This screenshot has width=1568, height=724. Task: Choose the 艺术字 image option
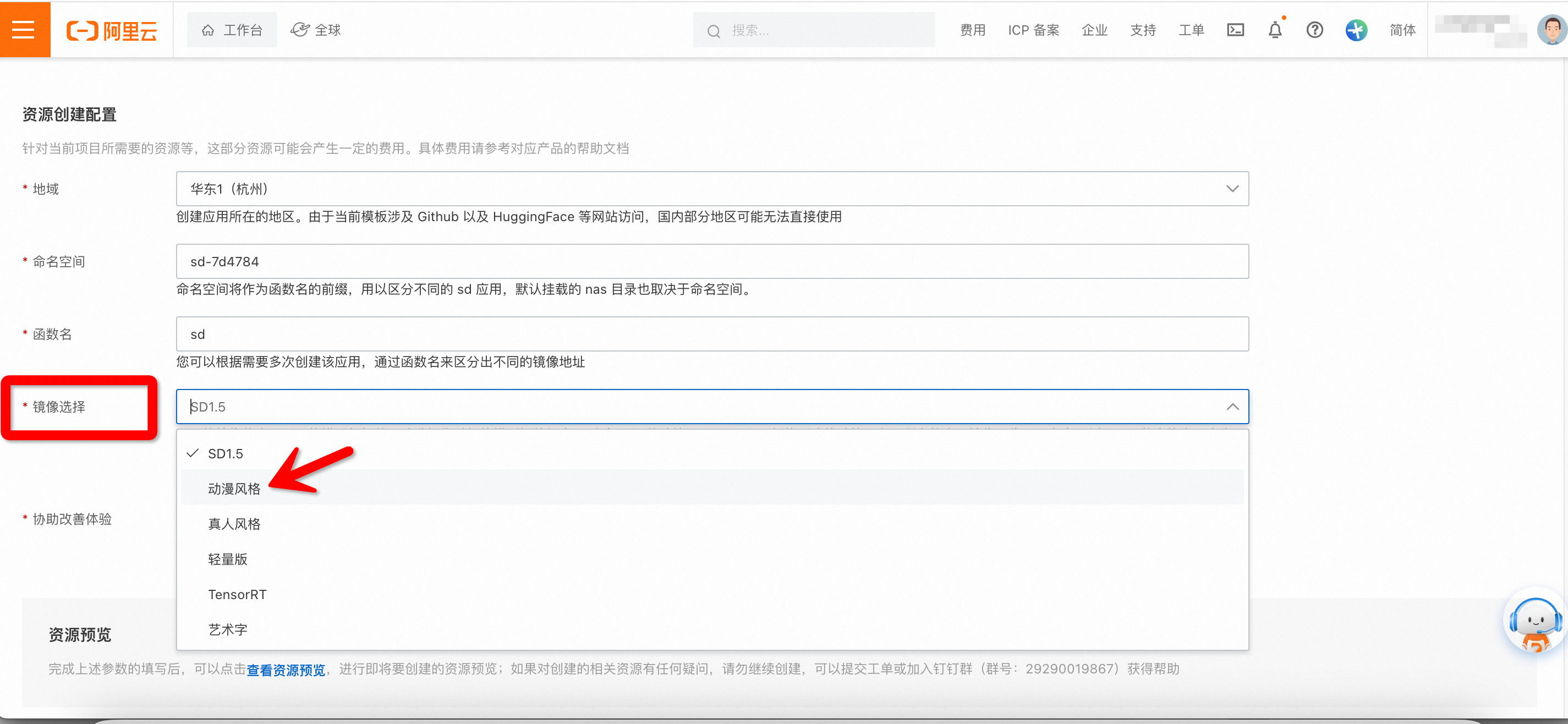click(x=228, y=629)
